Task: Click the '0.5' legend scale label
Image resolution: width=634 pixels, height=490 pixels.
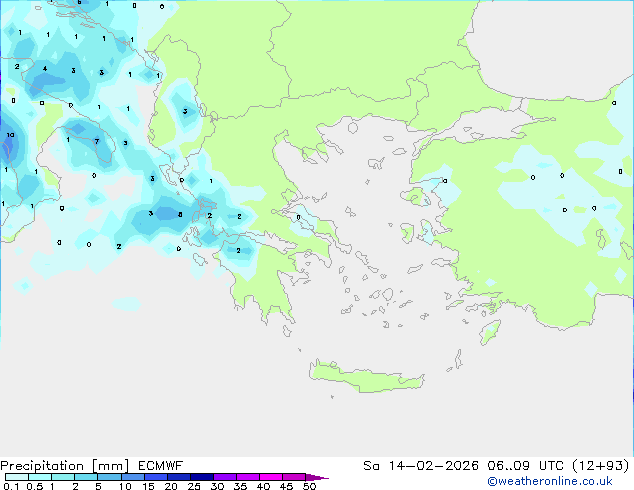Action: pyautogui.click(x=34, y=486)
